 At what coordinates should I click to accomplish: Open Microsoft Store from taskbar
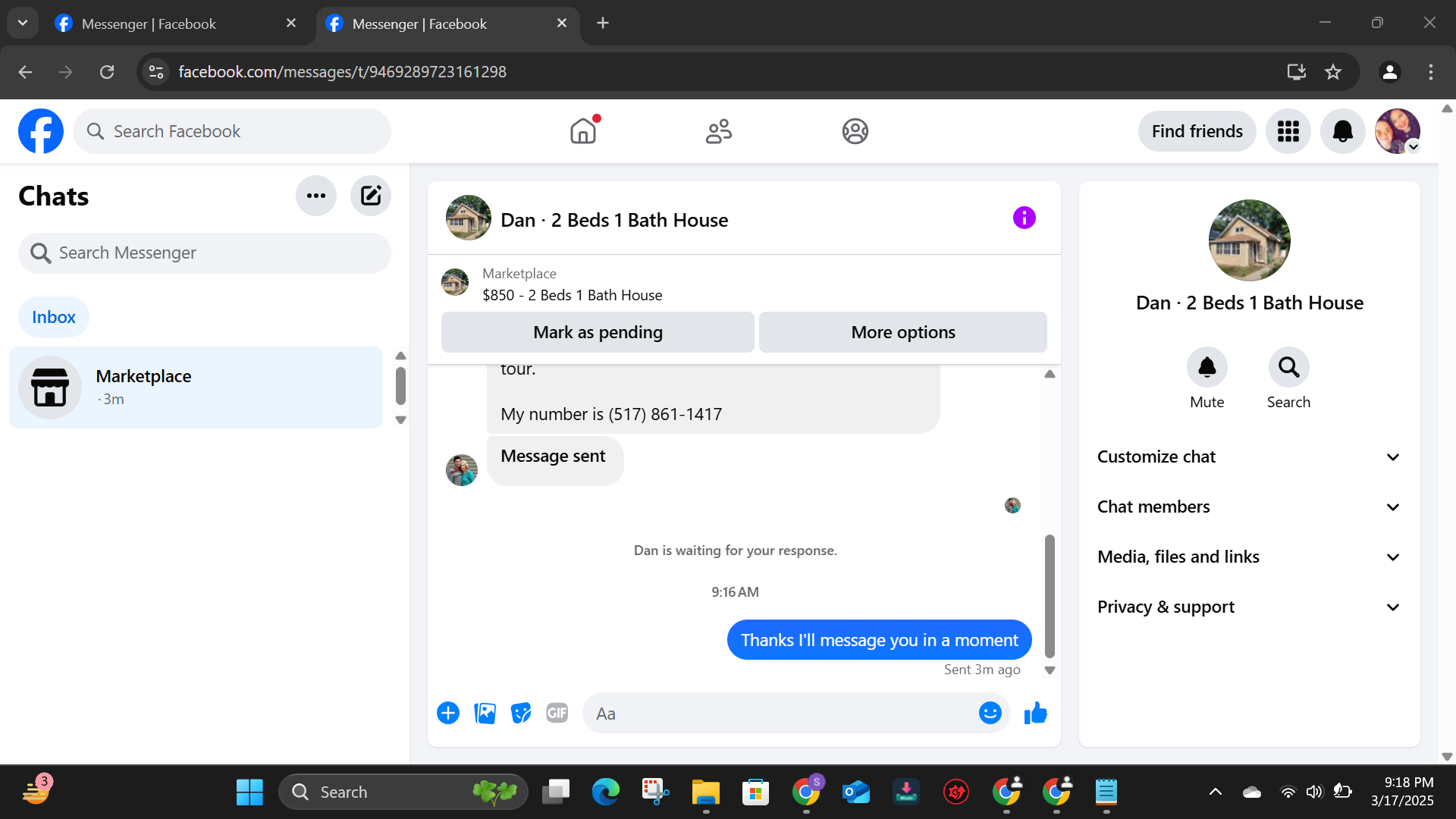click(756, 792)
